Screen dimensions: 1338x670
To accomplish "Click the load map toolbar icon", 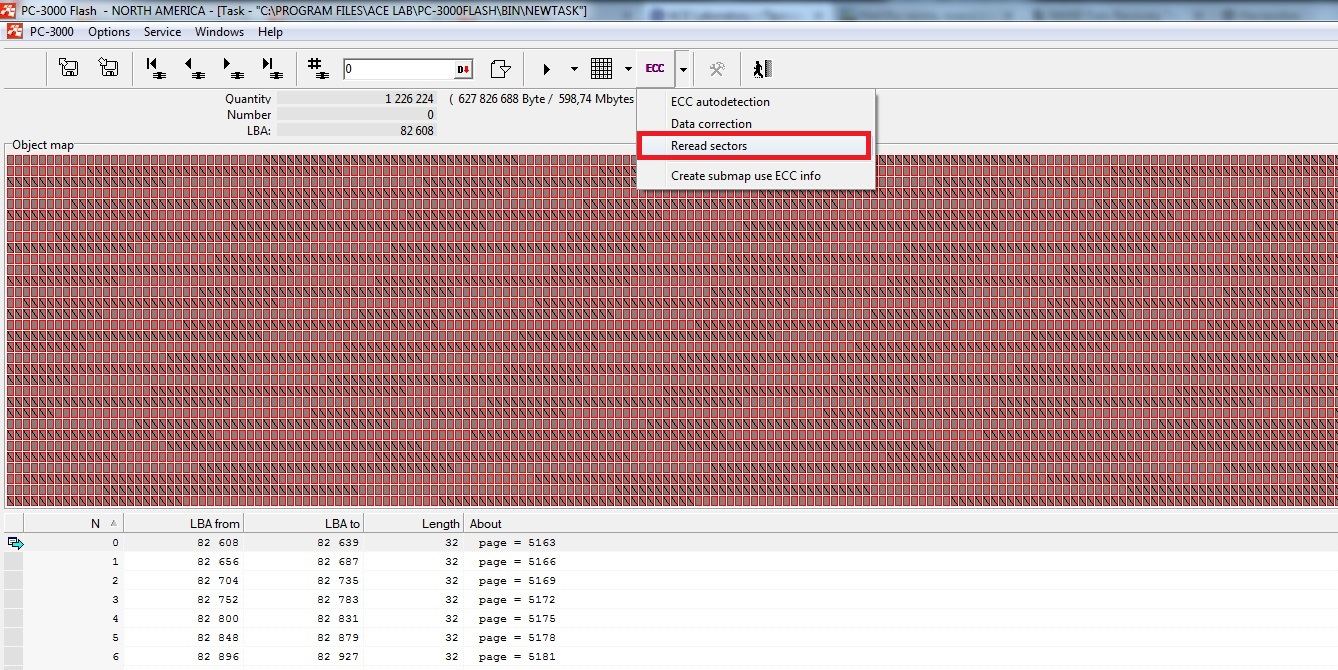I will [108, 68].
